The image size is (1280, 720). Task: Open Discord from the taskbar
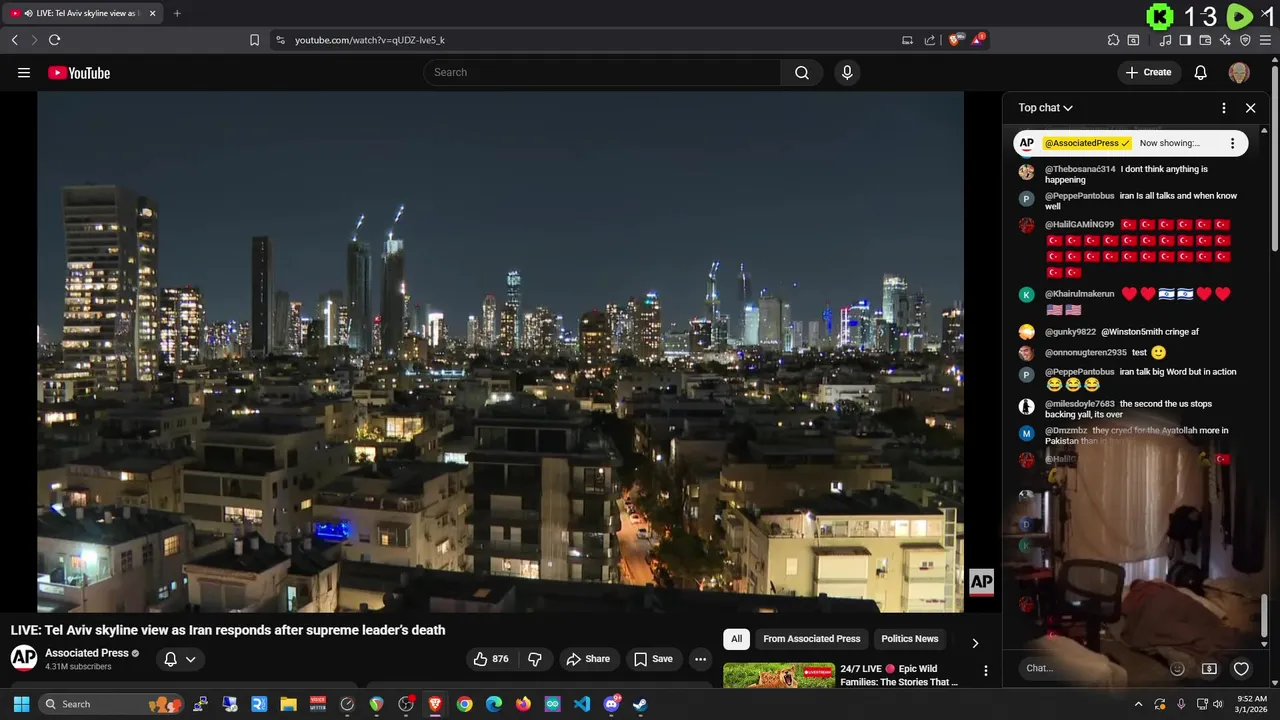coord(611,704)
